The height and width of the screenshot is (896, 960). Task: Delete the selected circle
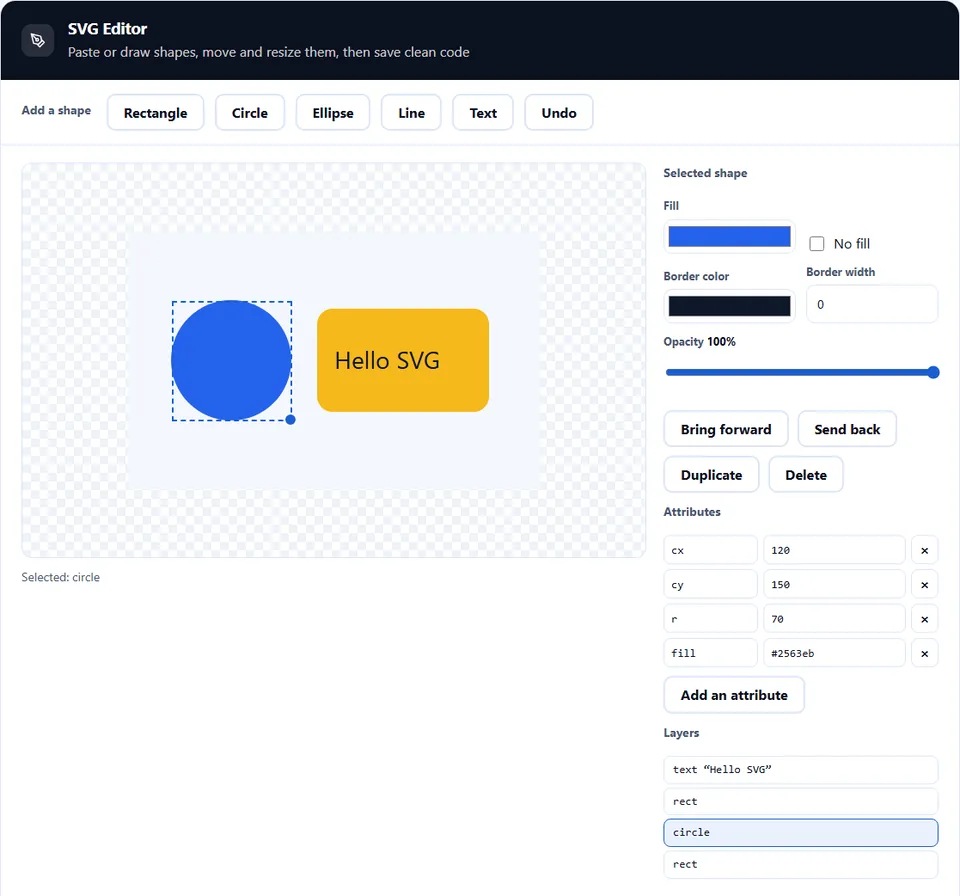click(806, 475)
